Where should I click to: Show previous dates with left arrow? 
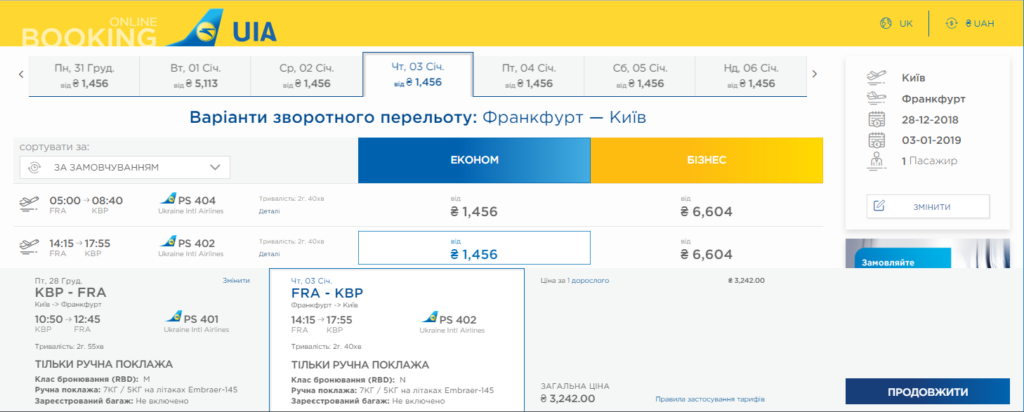pyautogui.click(x=21, y=74)
